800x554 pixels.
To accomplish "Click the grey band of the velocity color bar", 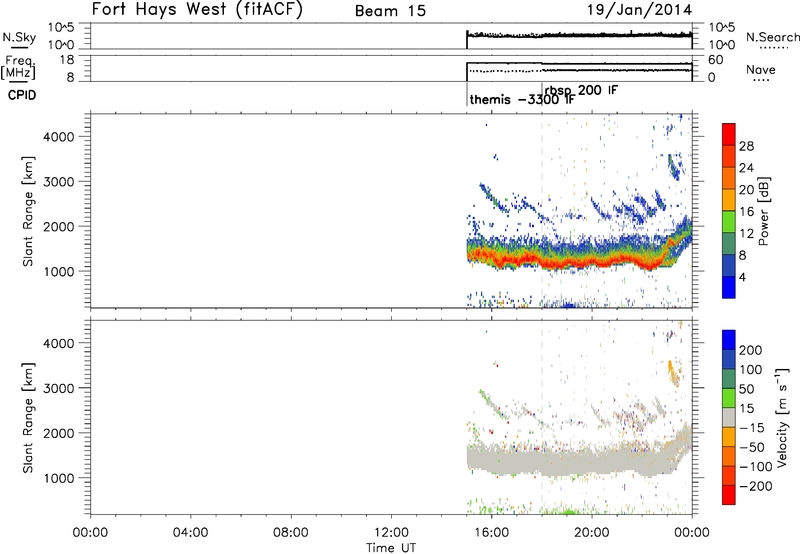I will pos(729,417).
